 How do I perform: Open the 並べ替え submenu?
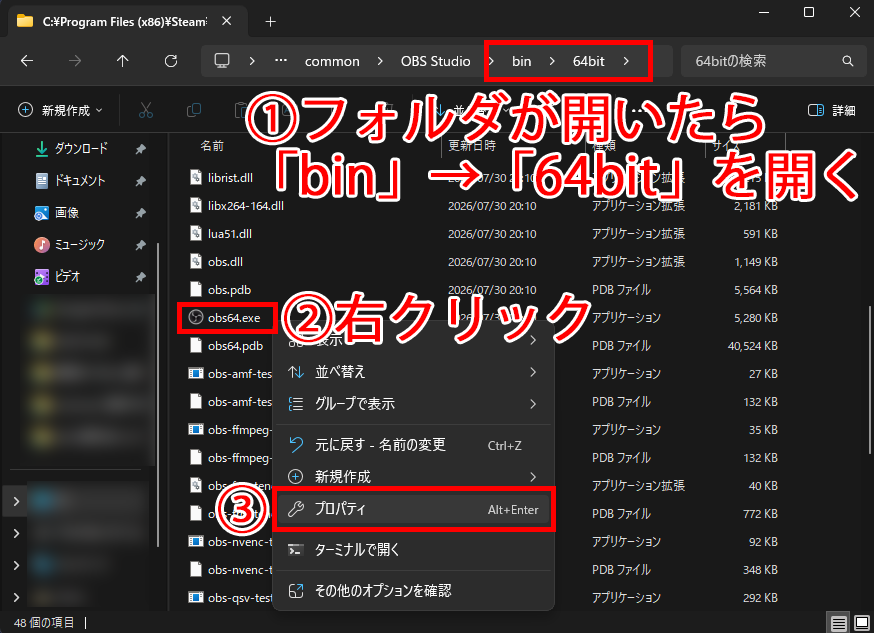(413, 372)
